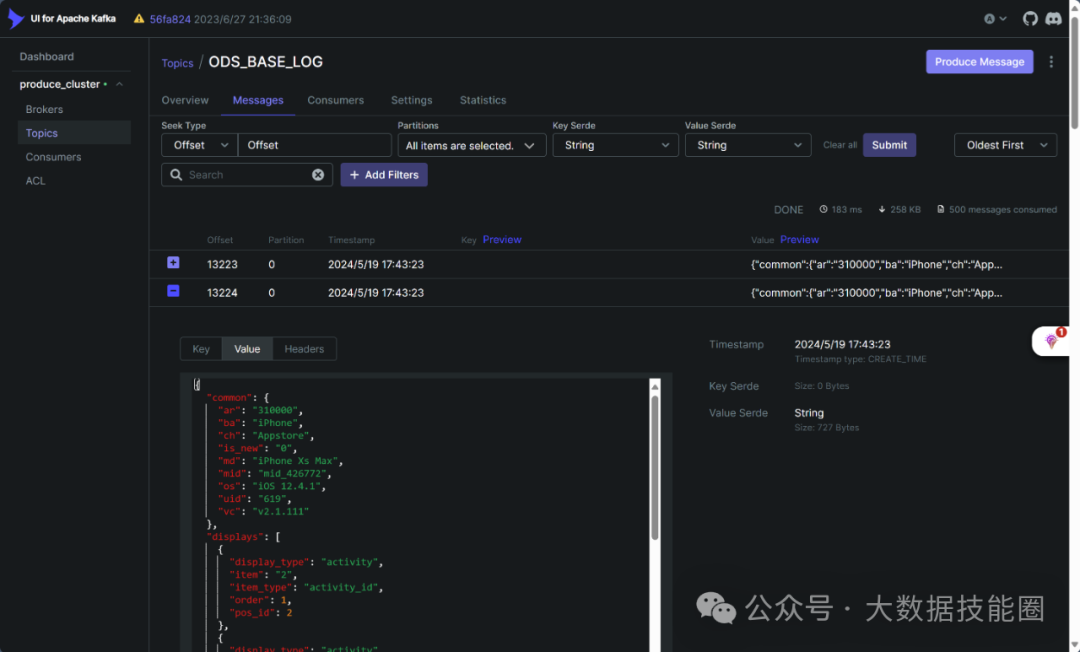Open the three-dot topic actions menu
1080x652 pixels.
[1051, 62]
